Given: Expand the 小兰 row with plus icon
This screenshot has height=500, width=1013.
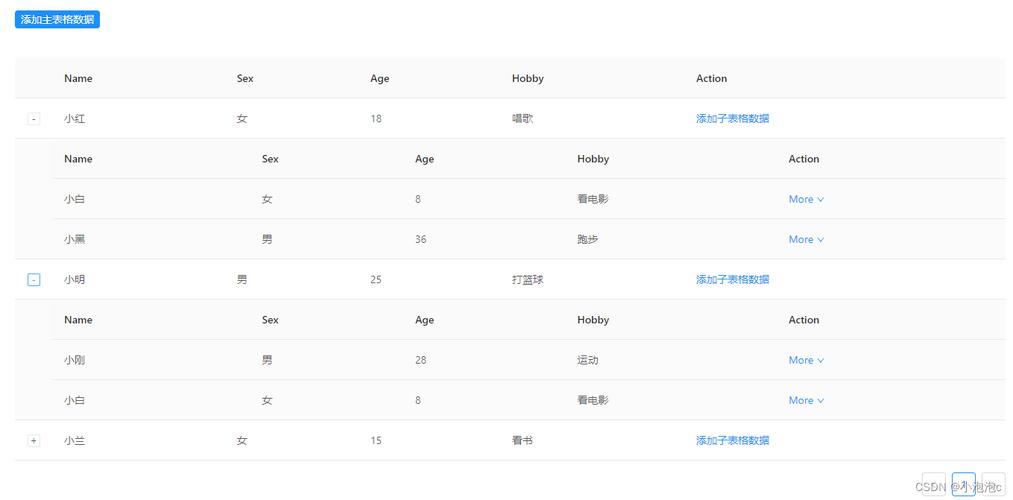Looking at the screenshot, I should coord(34,441).
